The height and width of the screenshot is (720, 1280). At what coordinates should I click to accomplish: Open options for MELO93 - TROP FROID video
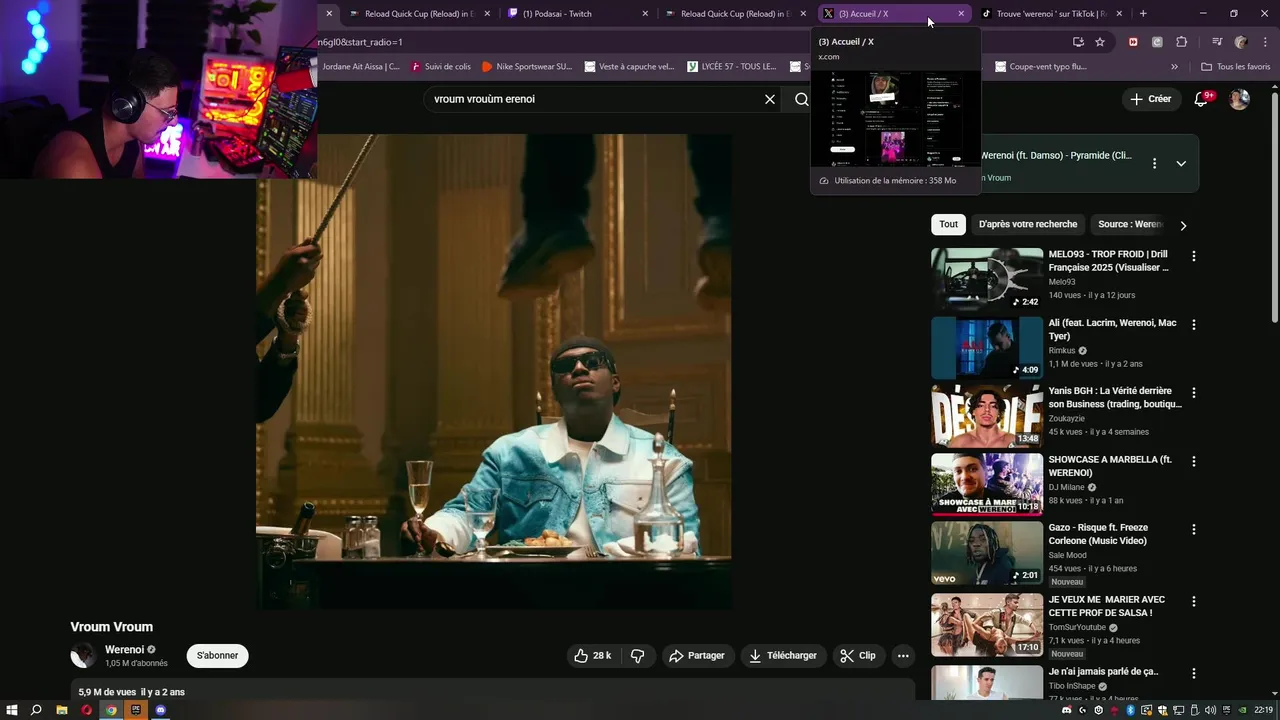click(1193, 256)
